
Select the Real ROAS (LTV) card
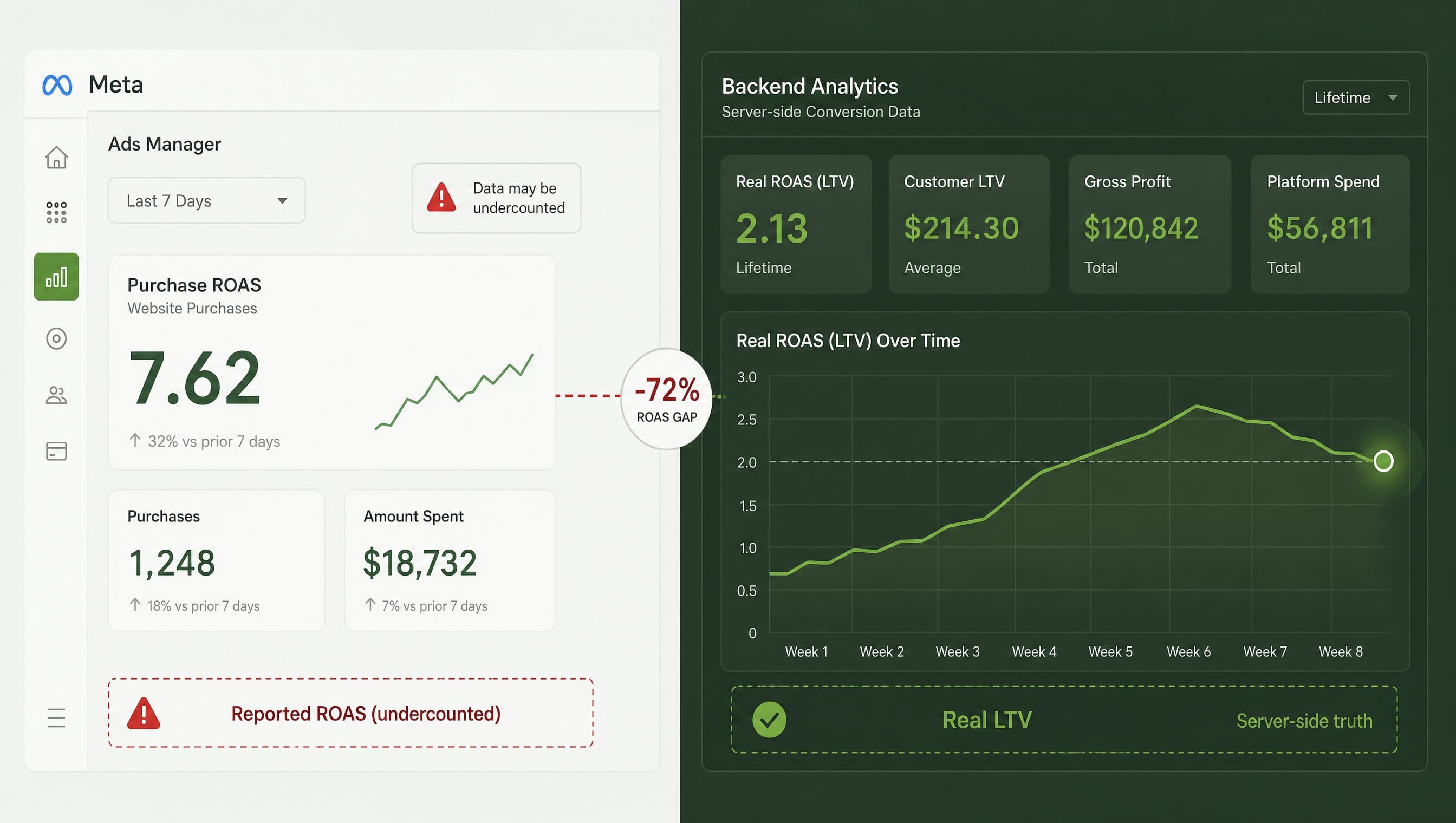796,224
